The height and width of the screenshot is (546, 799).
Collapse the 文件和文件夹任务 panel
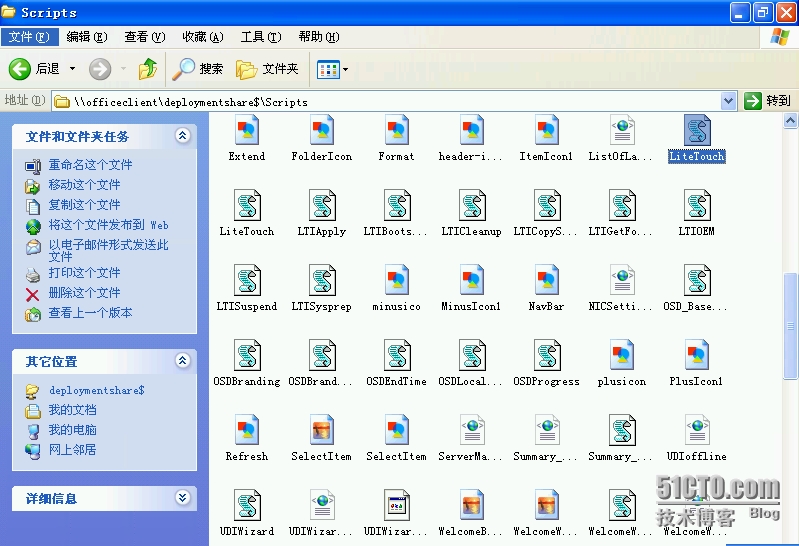tap(183, 136)
